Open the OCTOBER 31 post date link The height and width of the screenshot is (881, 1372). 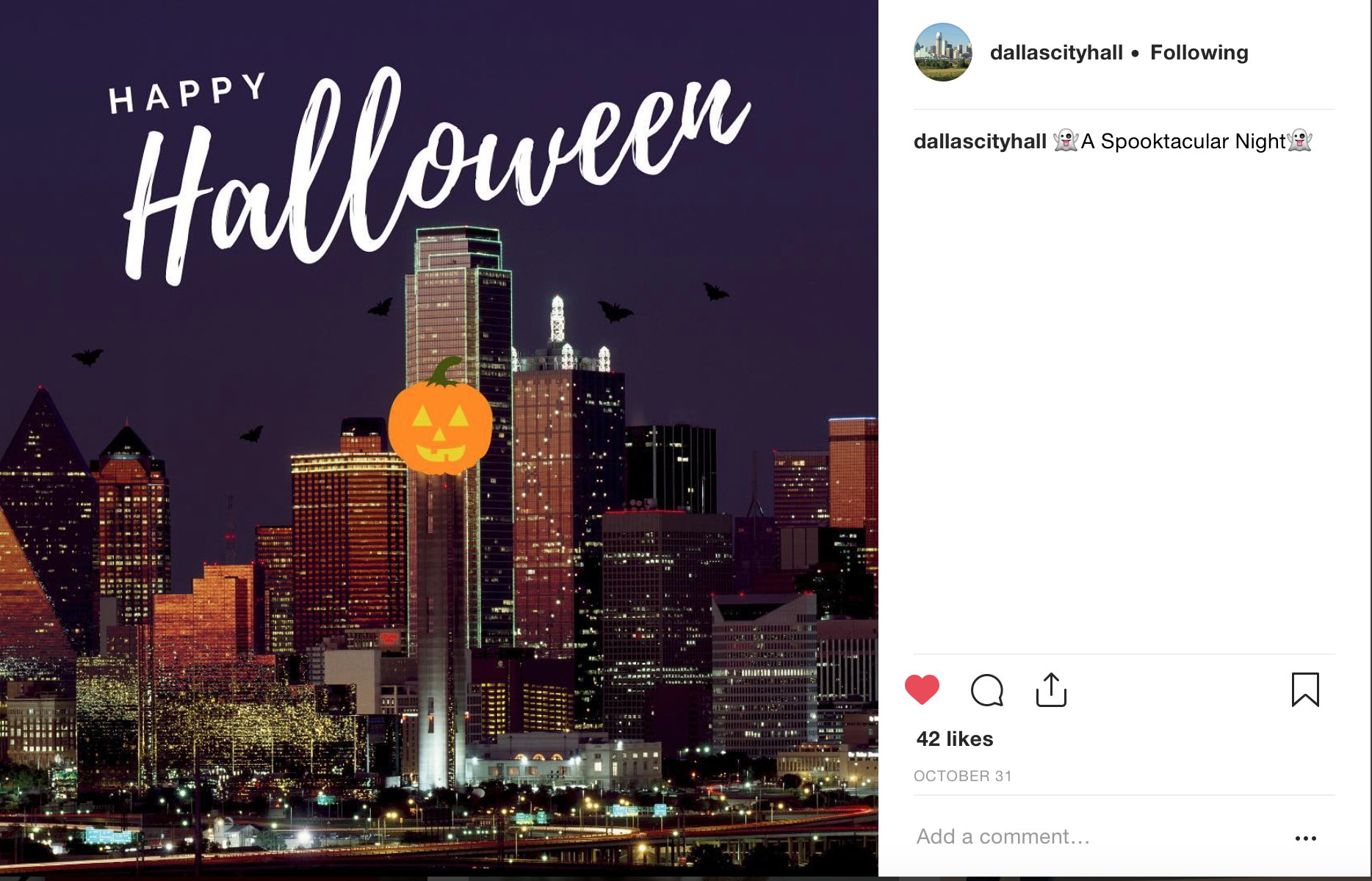(x=962, y=776)
